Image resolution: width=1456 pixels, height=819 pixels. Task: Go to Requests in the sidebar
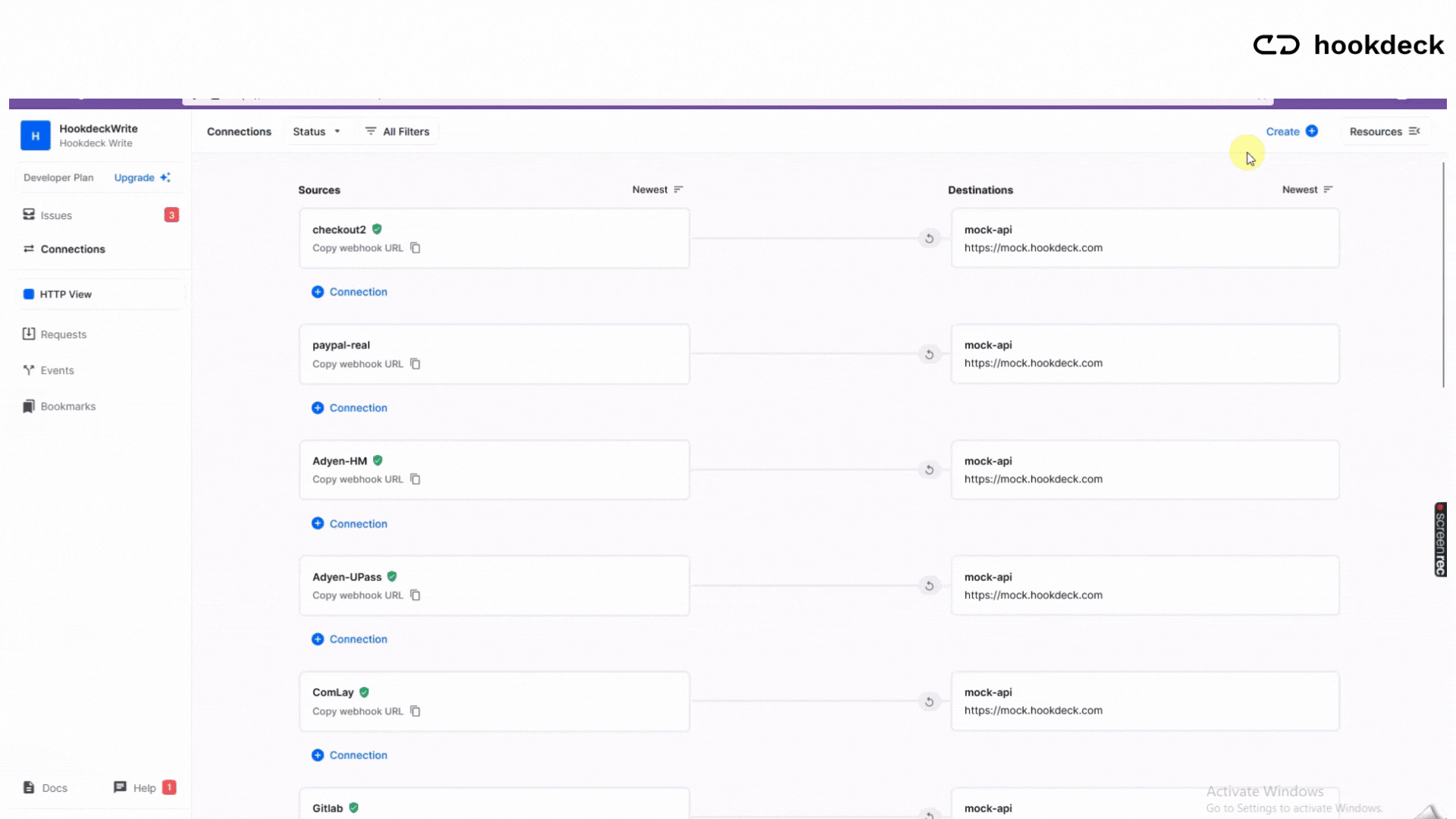click(x=63, y=334)
